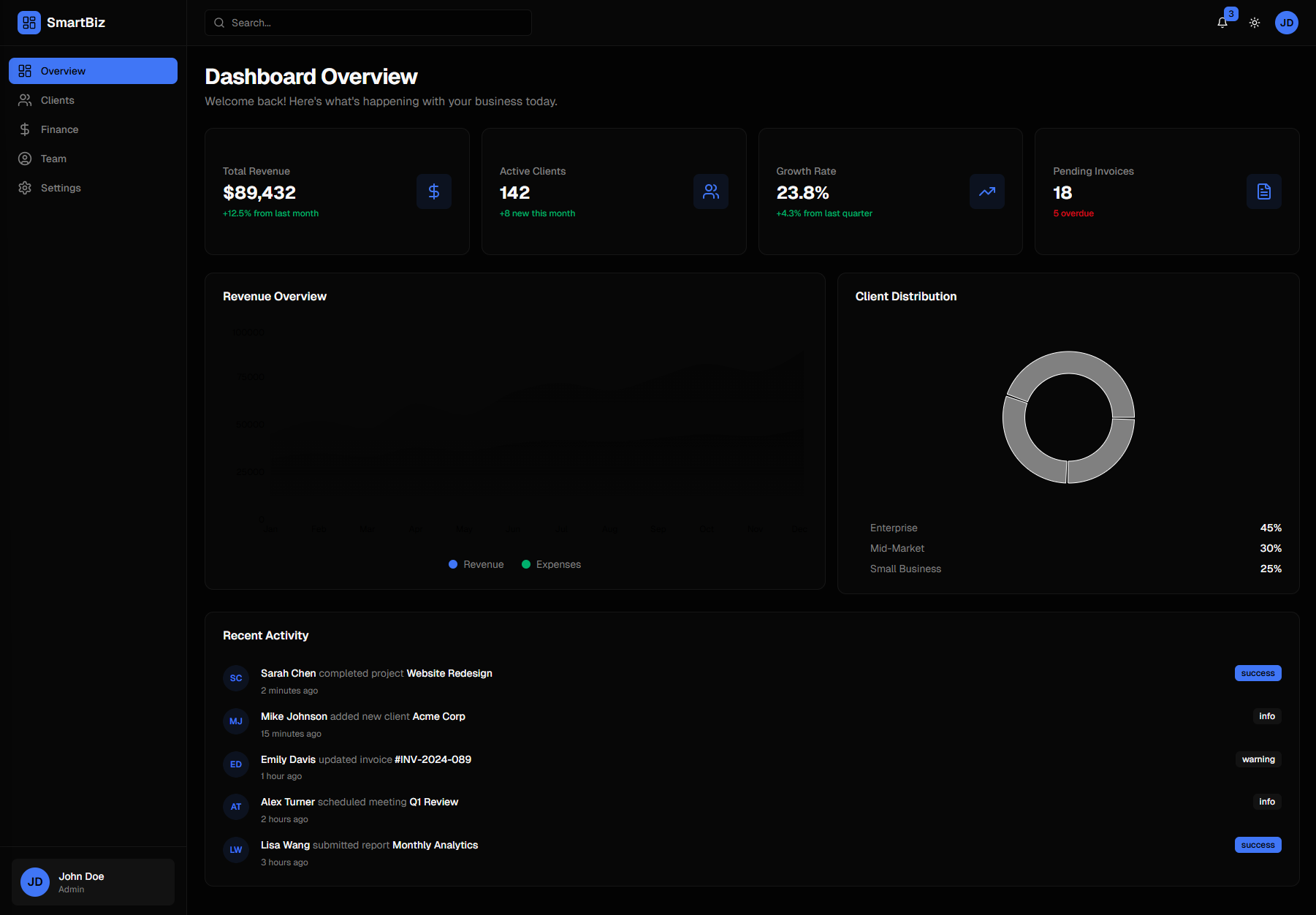Click green Expenses color dot in legend
Screen dimensions: 1316x915
[x=525, y=563]
